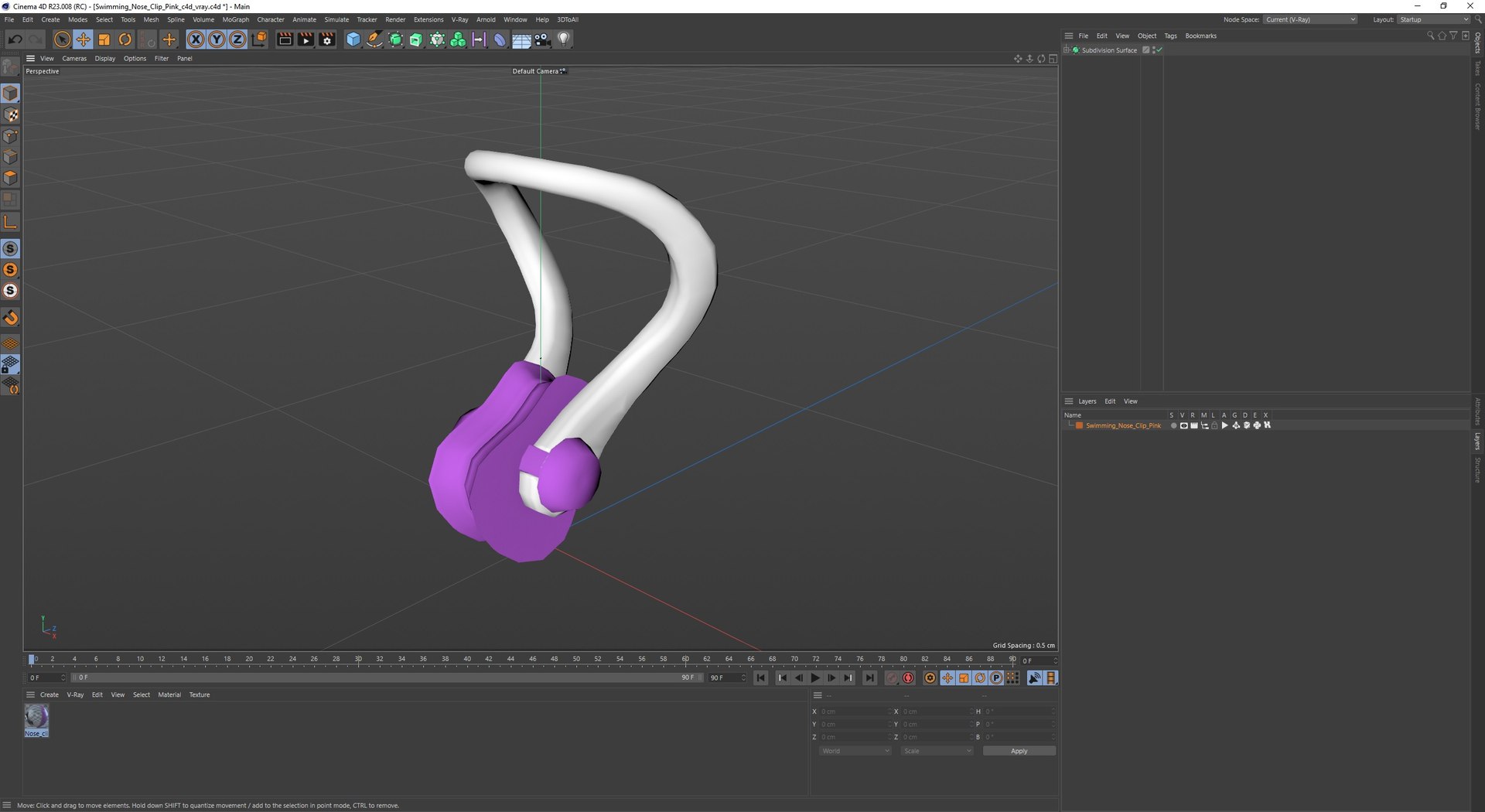The width and height of the screenshot is (1485, 812).
Task: Open the Scale mode dropdown
Action: [x=937, y=751]
